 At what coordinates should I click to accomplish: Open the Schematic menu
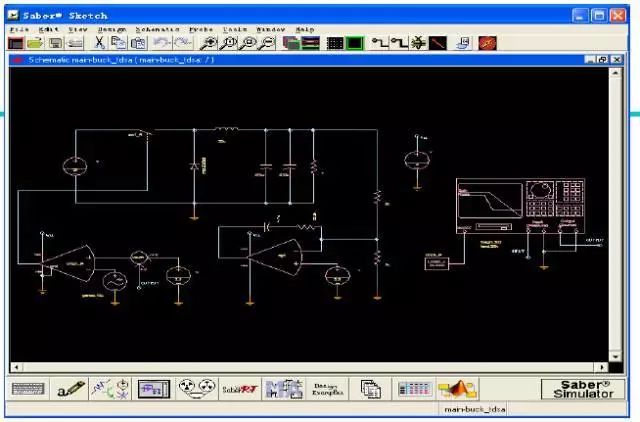(157, 29)
